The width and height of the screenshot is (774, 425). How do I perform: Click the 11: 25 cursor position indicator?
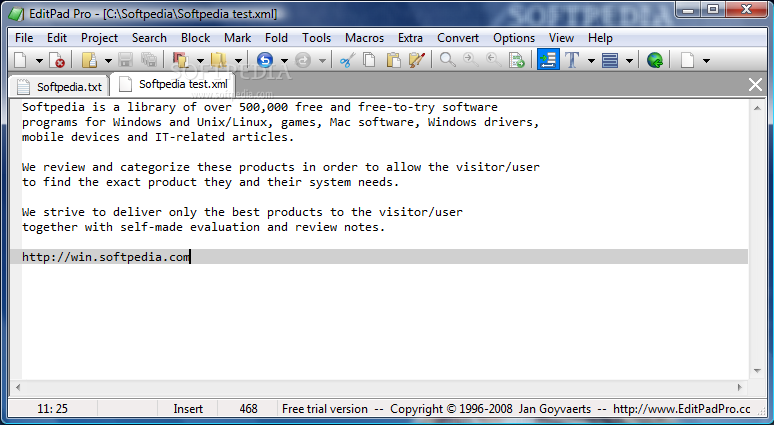[52, 409]
